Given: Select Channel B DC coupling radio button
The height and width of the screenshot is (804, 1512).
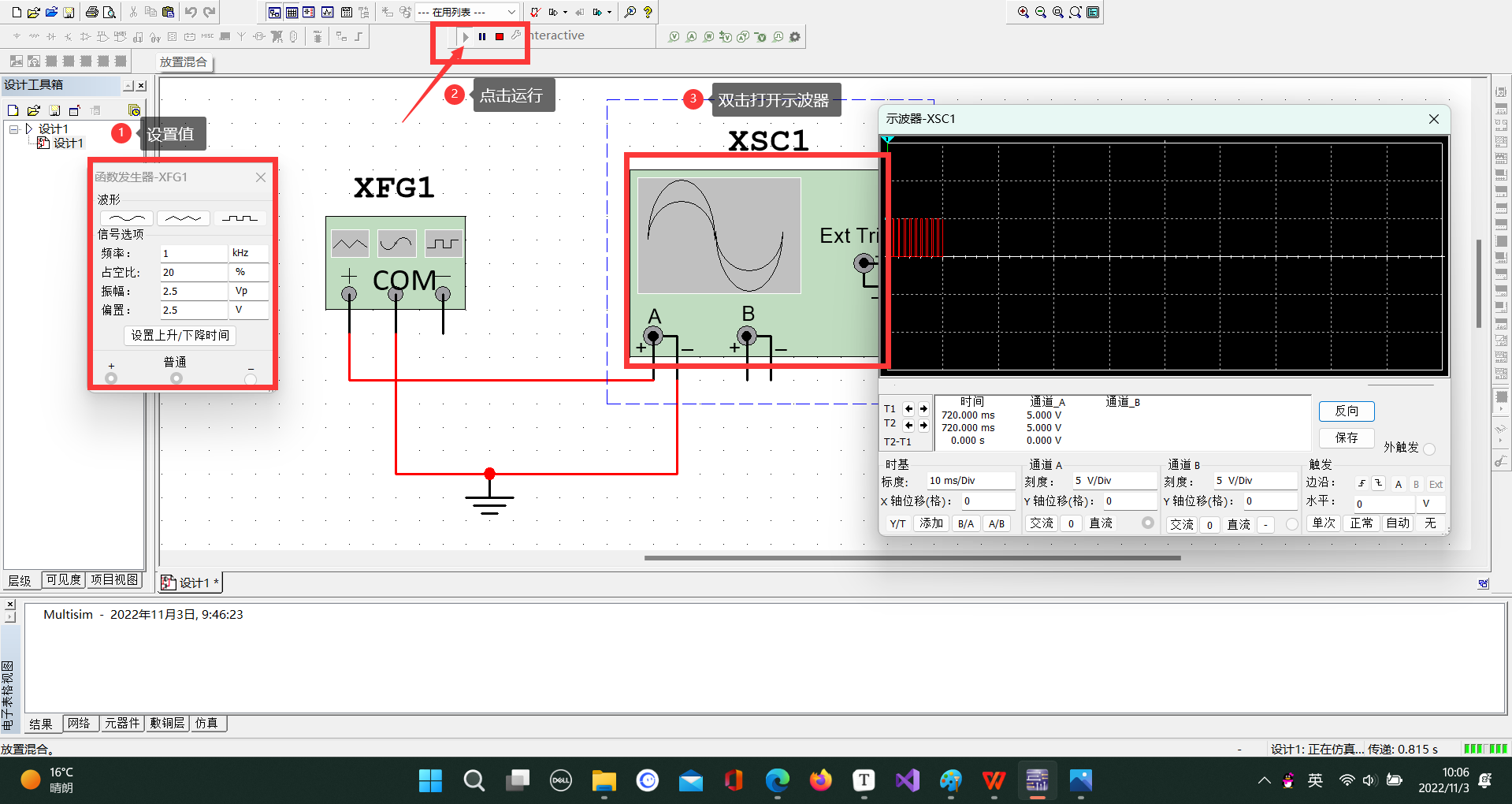Looking at the screenshot, I should (1291, 523).
